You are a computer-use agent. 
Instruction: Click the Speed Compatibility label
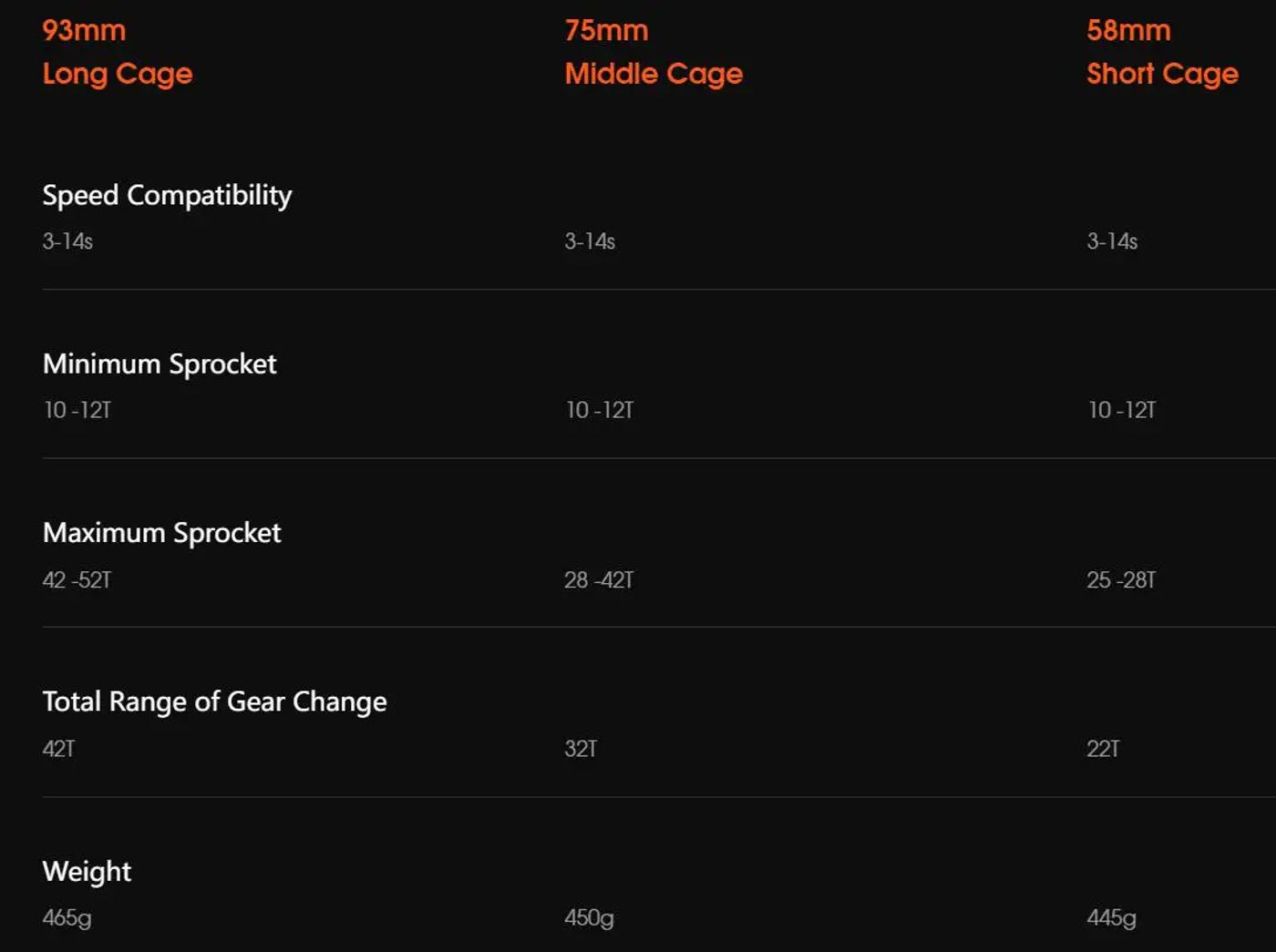click(167, 195)
